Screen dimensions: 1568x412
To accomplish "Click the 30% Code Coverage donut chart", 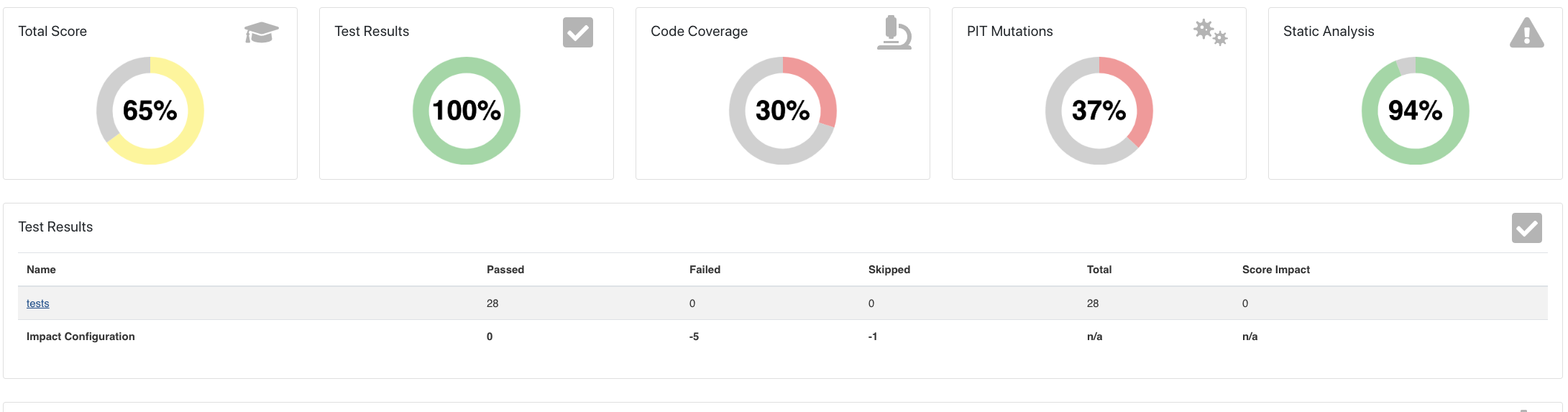I will pyautogui.click(x=783, y=111).
